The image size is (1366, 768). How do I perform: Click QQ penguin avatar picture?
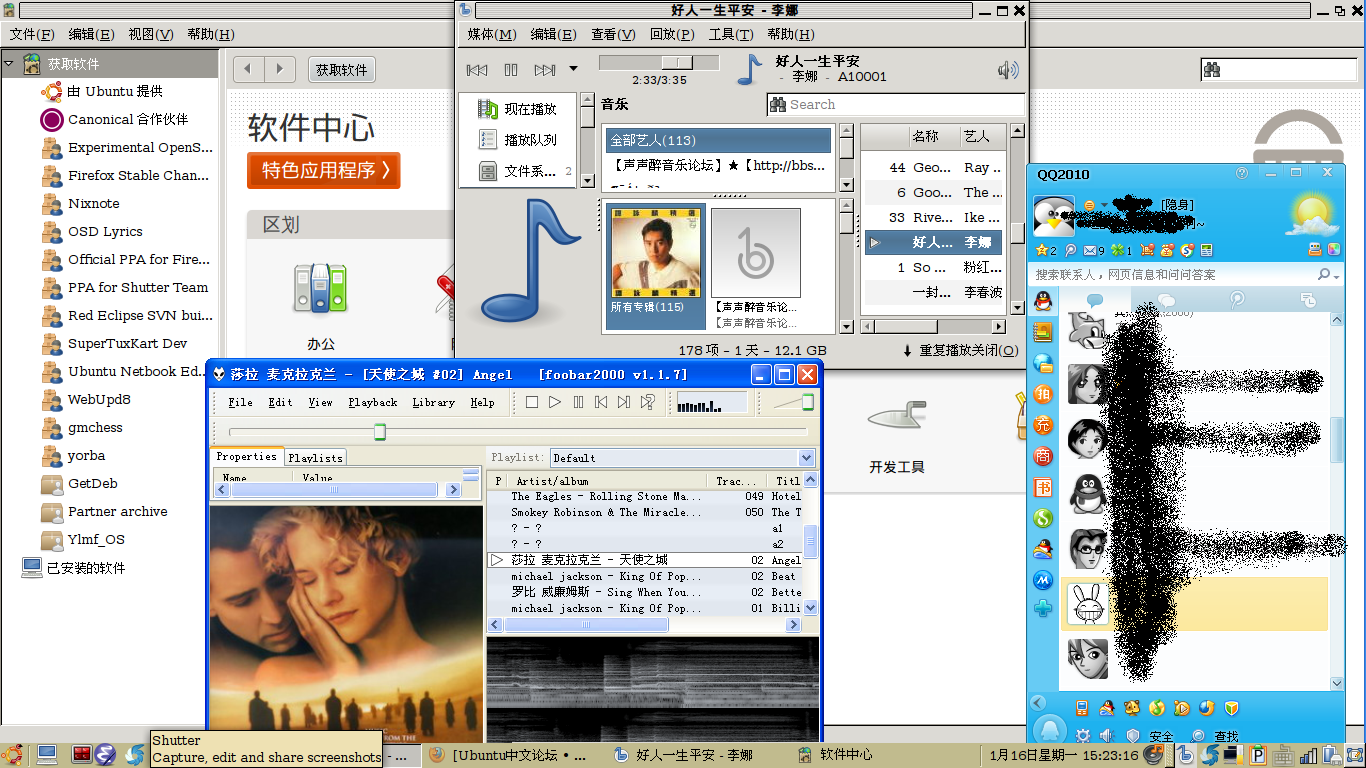[1053, 215]
